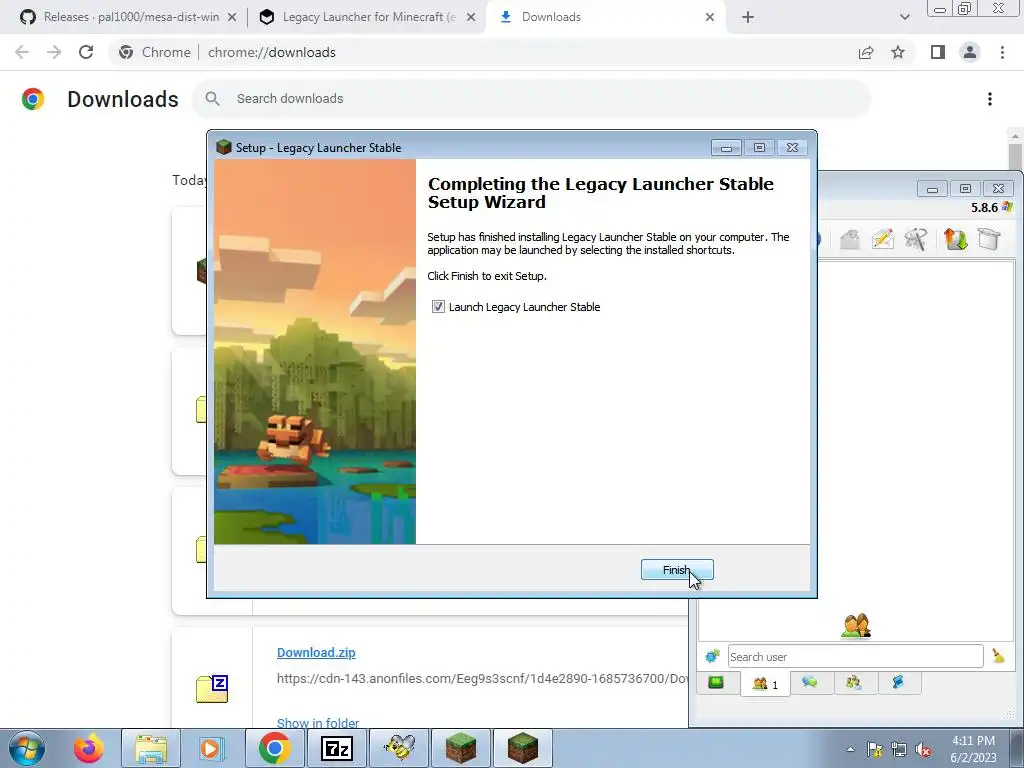Screen dimensions: 1024x768
Task: Switch to BeeBEEP file sharing tab
Action: 898,682
